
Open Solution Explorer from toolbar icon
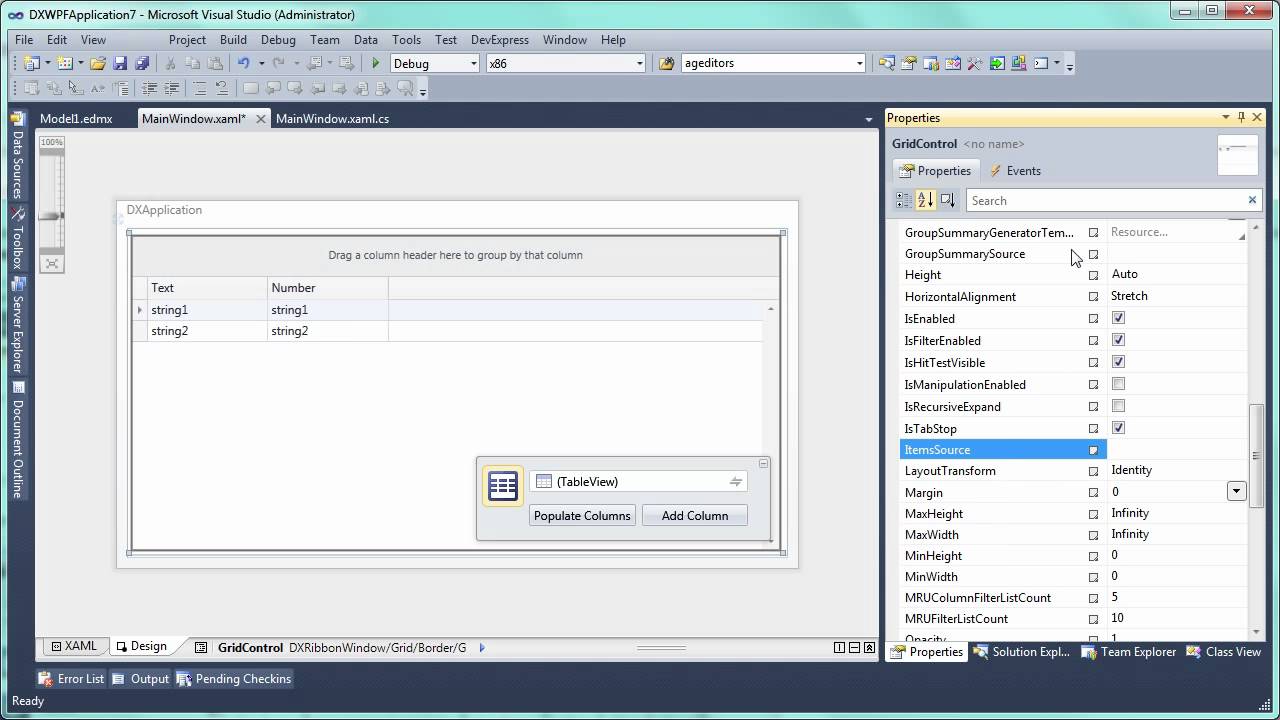point(887,63)
